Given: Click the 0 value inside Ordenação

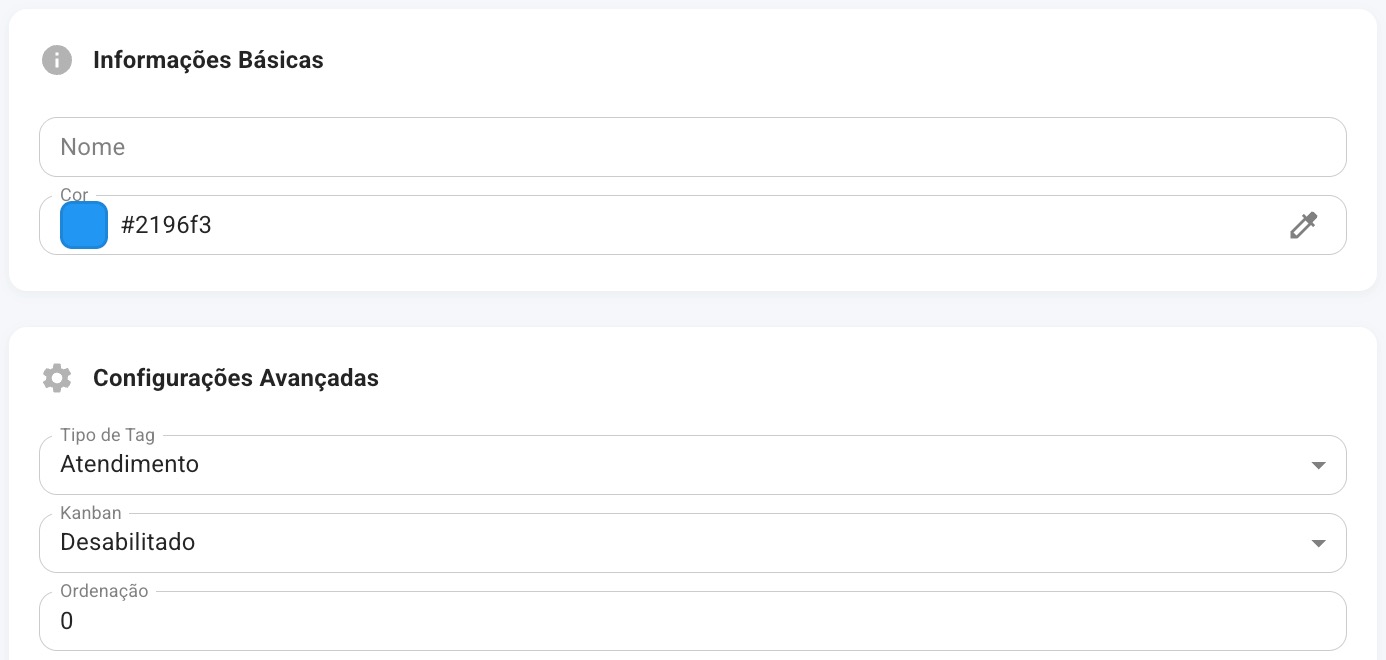Looking at the screenshot, I should 67,621.
